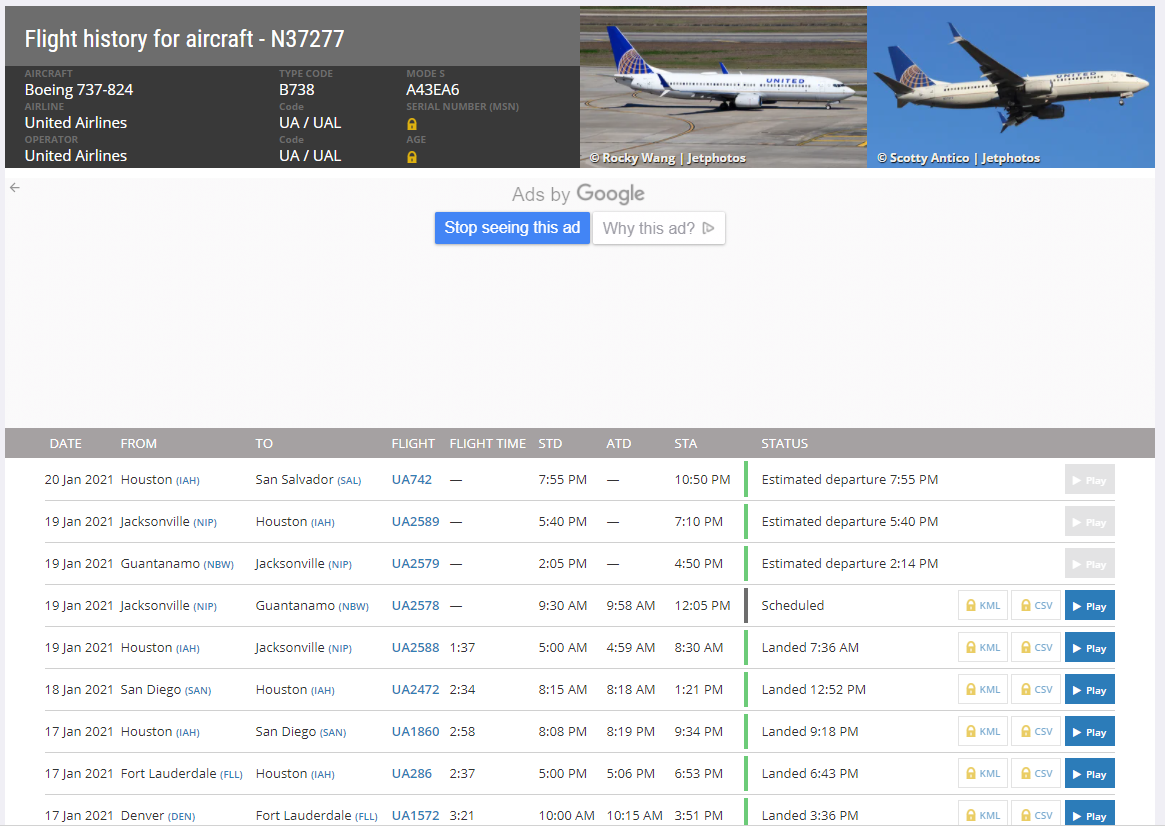
Task: Click Stop seeing this ad button
Action: [512, 228]
